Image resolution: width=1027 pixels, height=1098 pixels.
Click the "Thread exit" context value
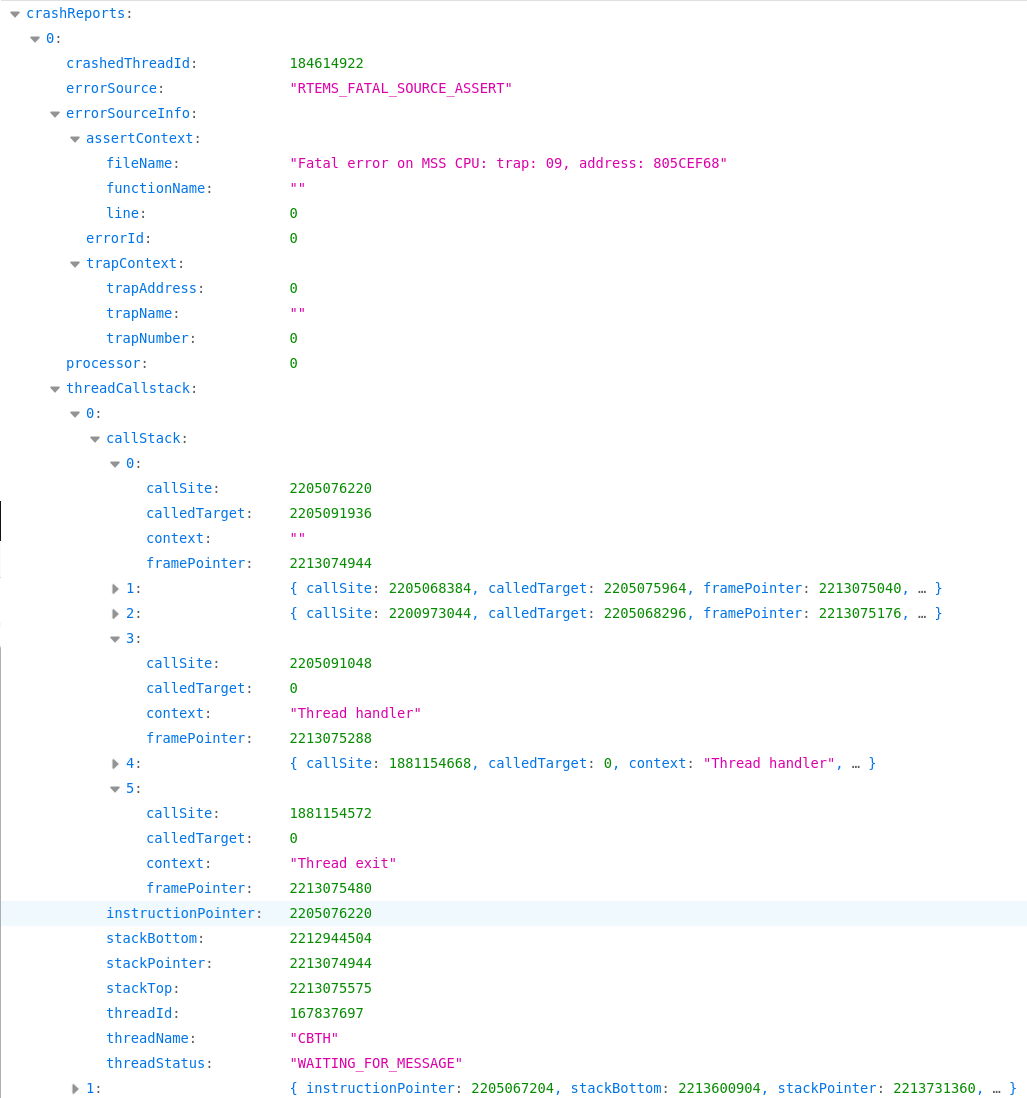pyautogui.click(x=343, y=863)
